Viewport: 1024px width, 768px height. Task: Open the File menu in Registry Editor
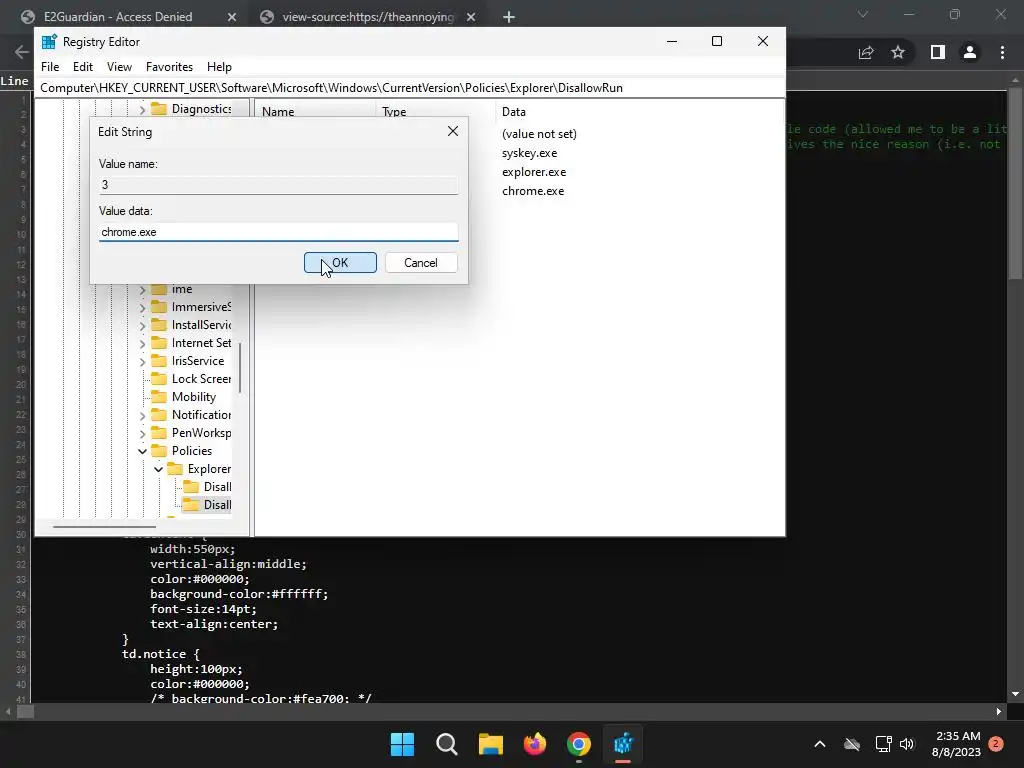(x=50, y=67)
